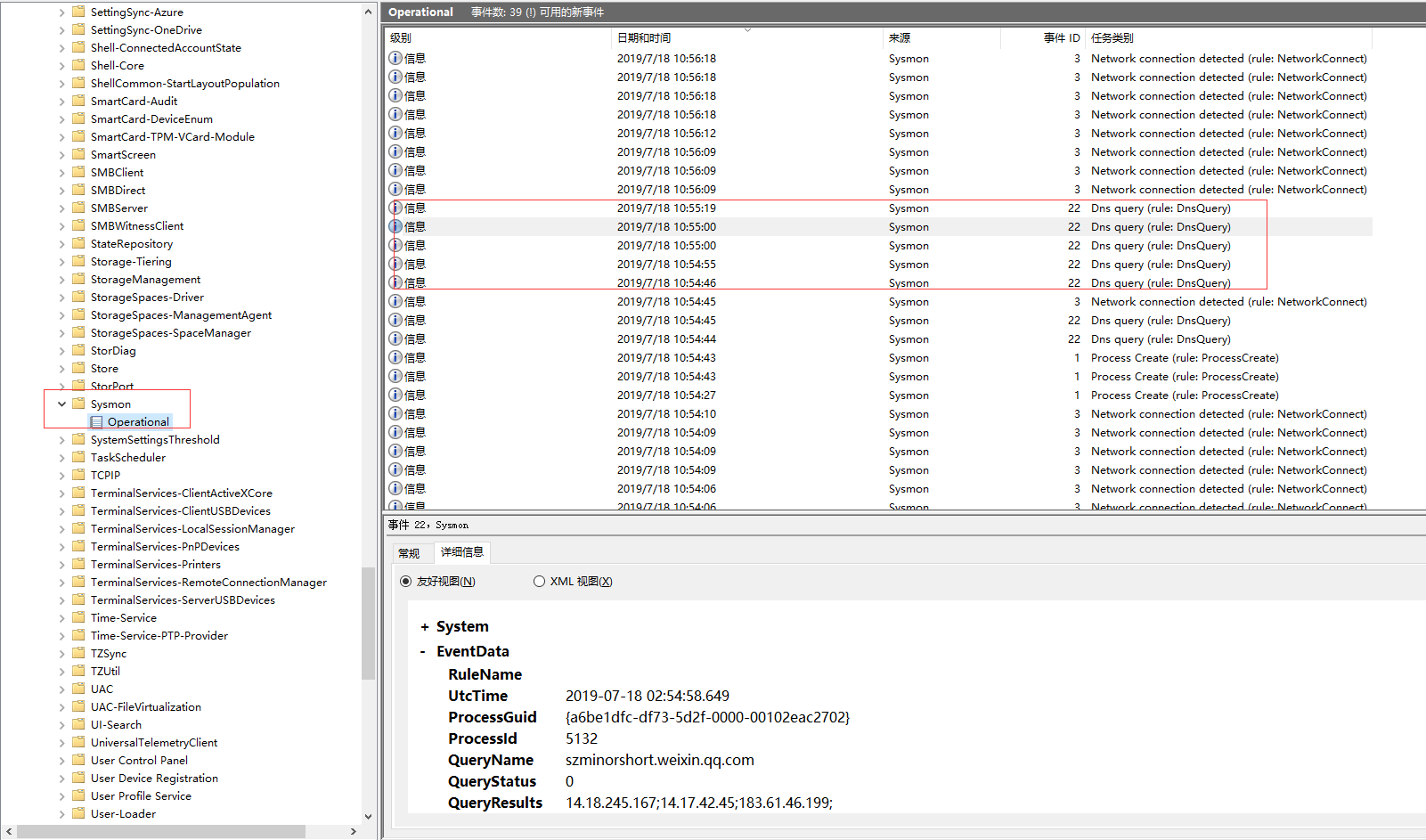1426x840 pixels.
Task: Click the SmartScreen folder icon
Action: pos(78,154)
